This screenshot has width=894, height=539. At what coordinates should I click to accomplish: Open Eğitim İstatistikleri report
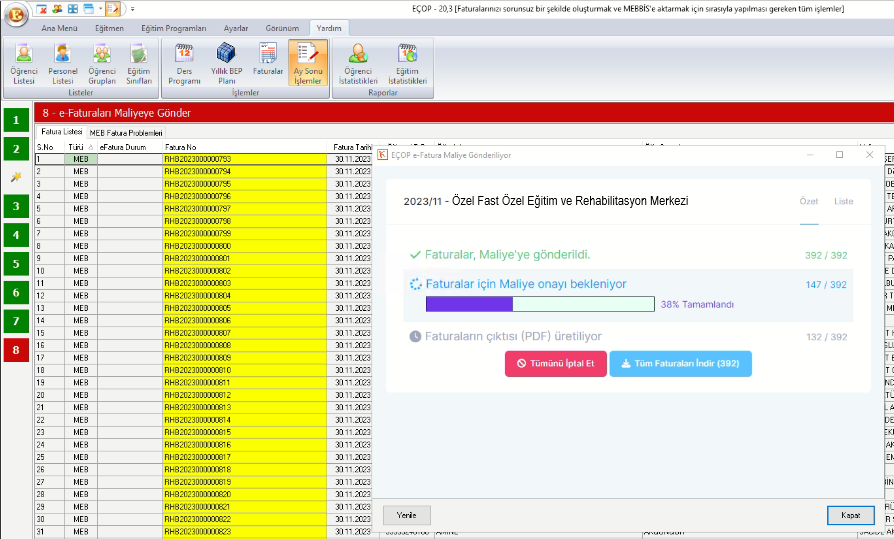click(x=407, y=64)
